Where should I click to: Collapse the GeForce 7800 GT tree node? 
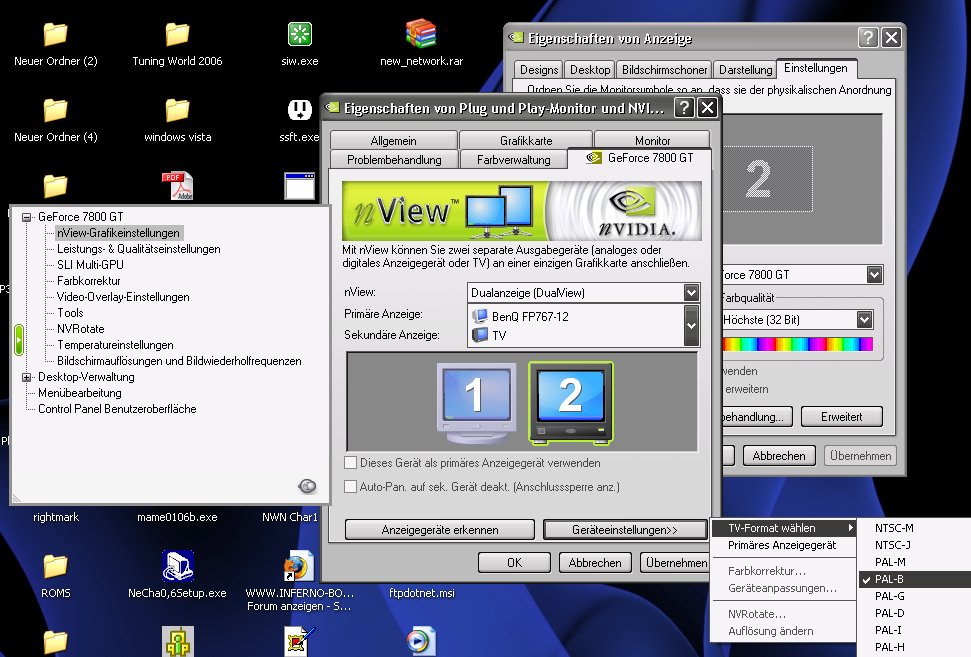(27, 217)
